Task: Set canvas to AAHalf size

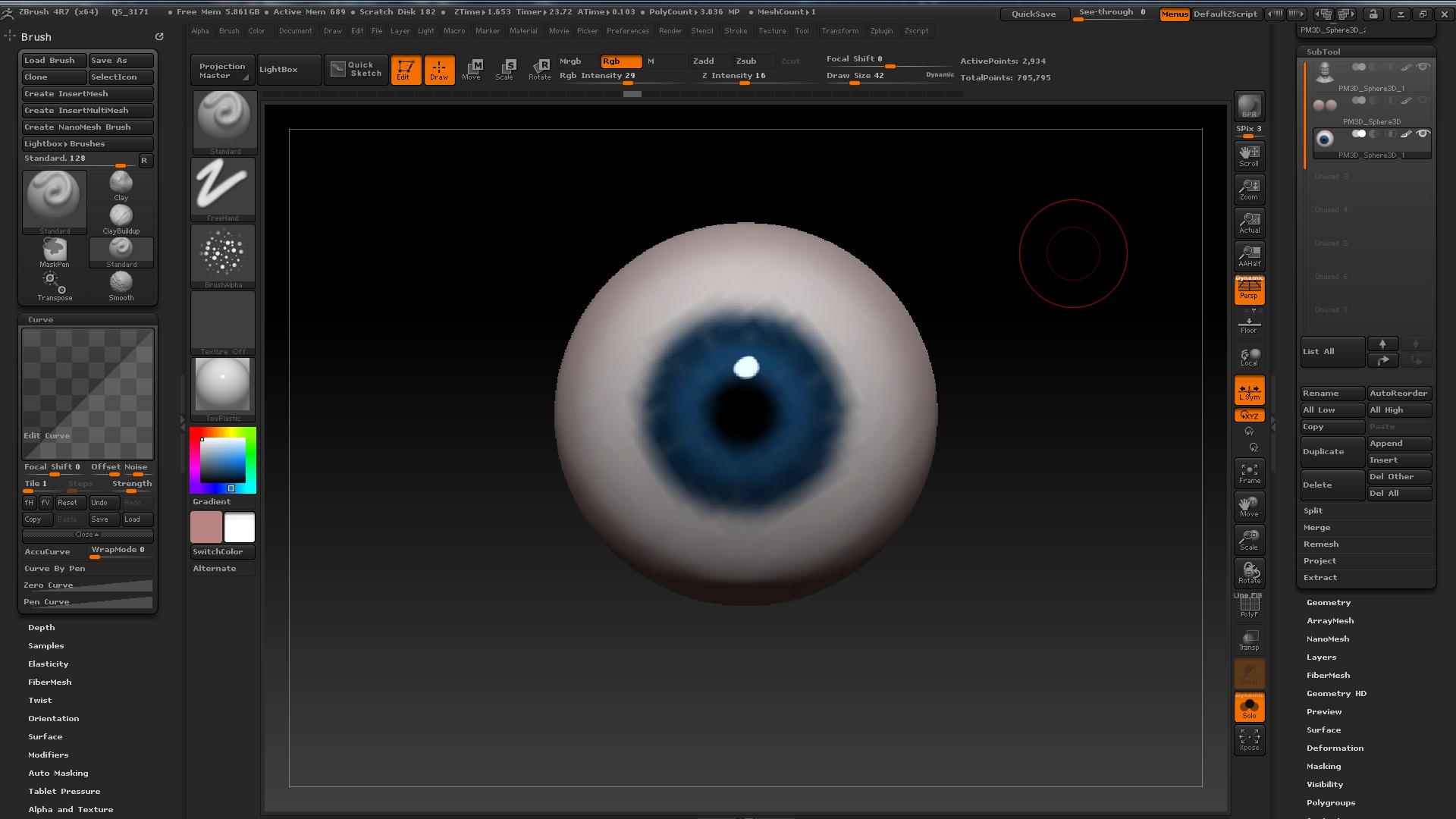Action: (1249, 256)
